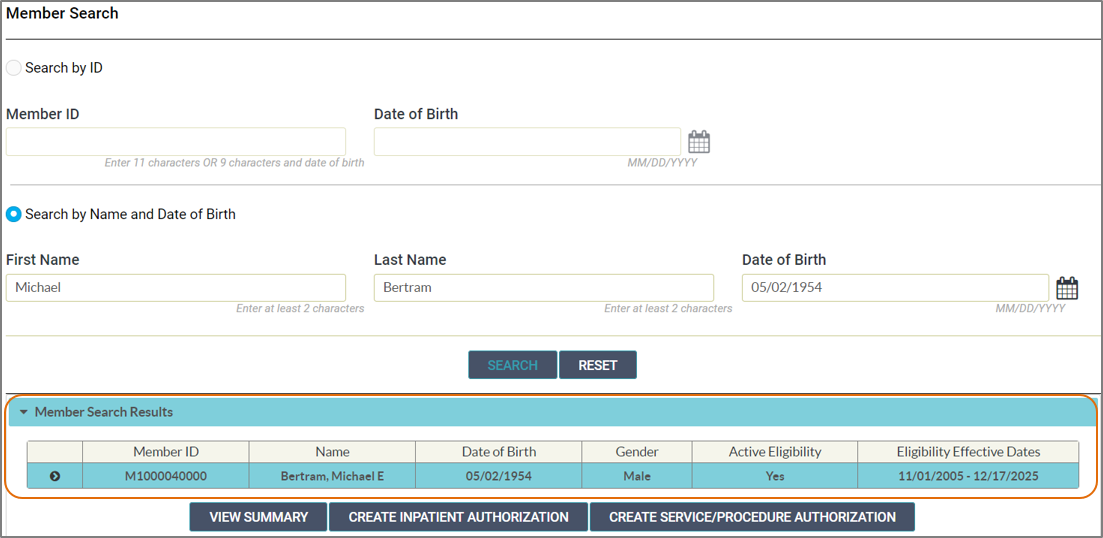Click Create Inpatient Authorization
The image size is (1103, 538).
[458, 517]
